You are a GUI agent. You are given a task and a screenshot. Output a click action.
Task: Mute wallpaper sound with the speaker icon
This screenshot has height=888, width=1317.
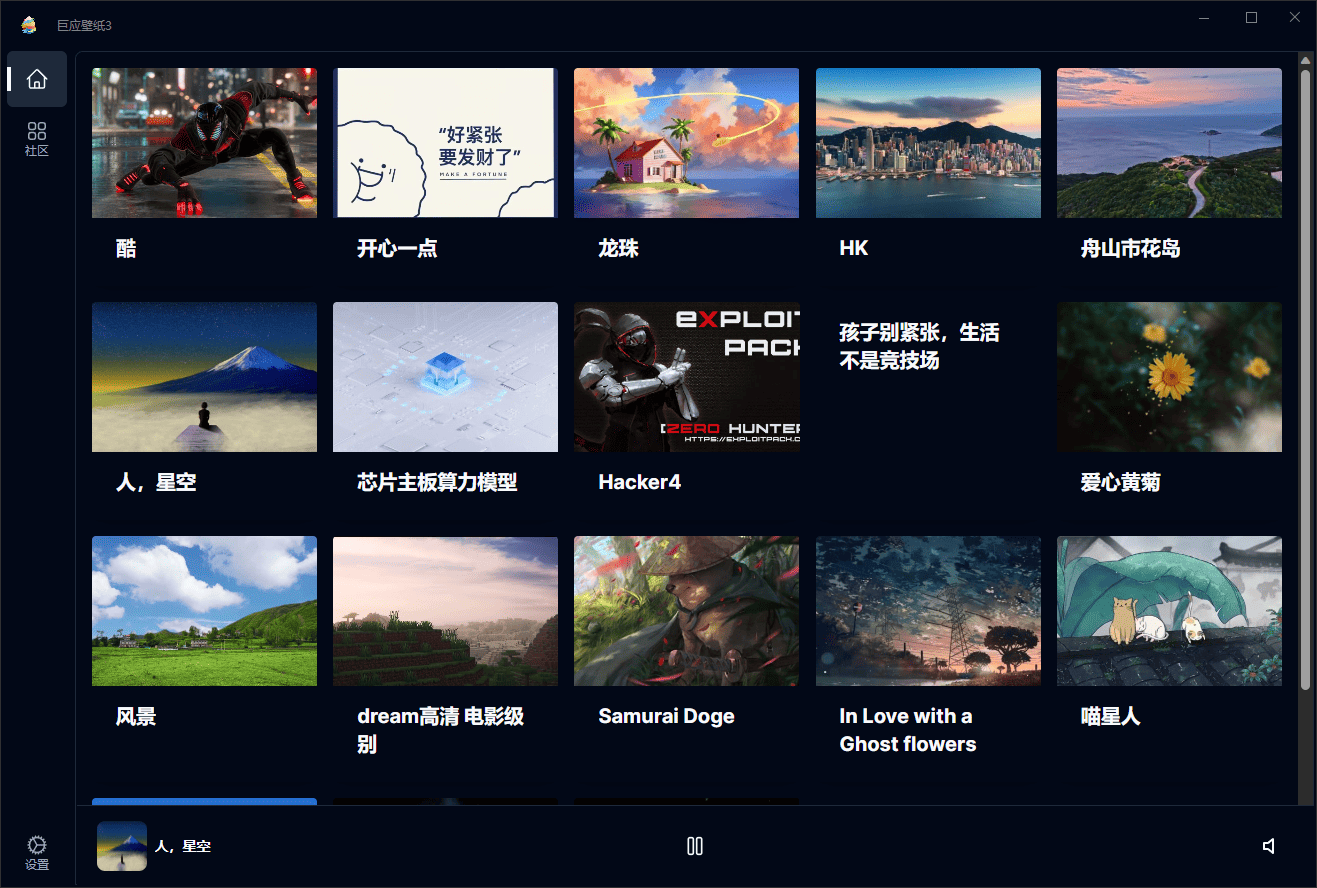point(1268,845)
